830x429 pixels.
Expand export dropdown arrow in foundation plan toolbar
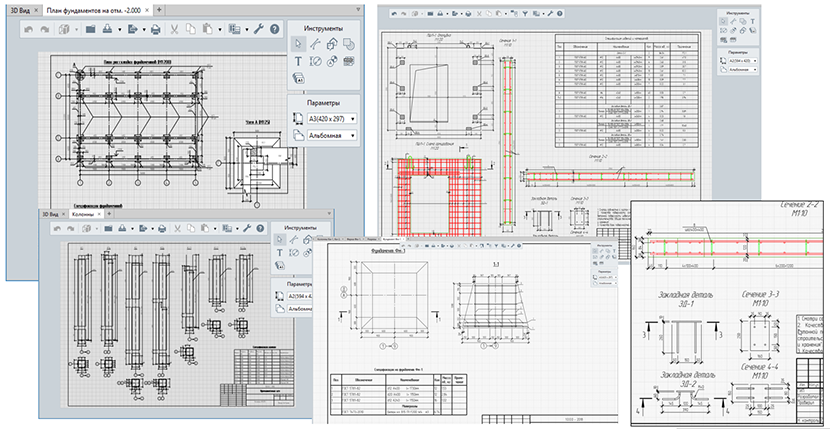point(143,30)
